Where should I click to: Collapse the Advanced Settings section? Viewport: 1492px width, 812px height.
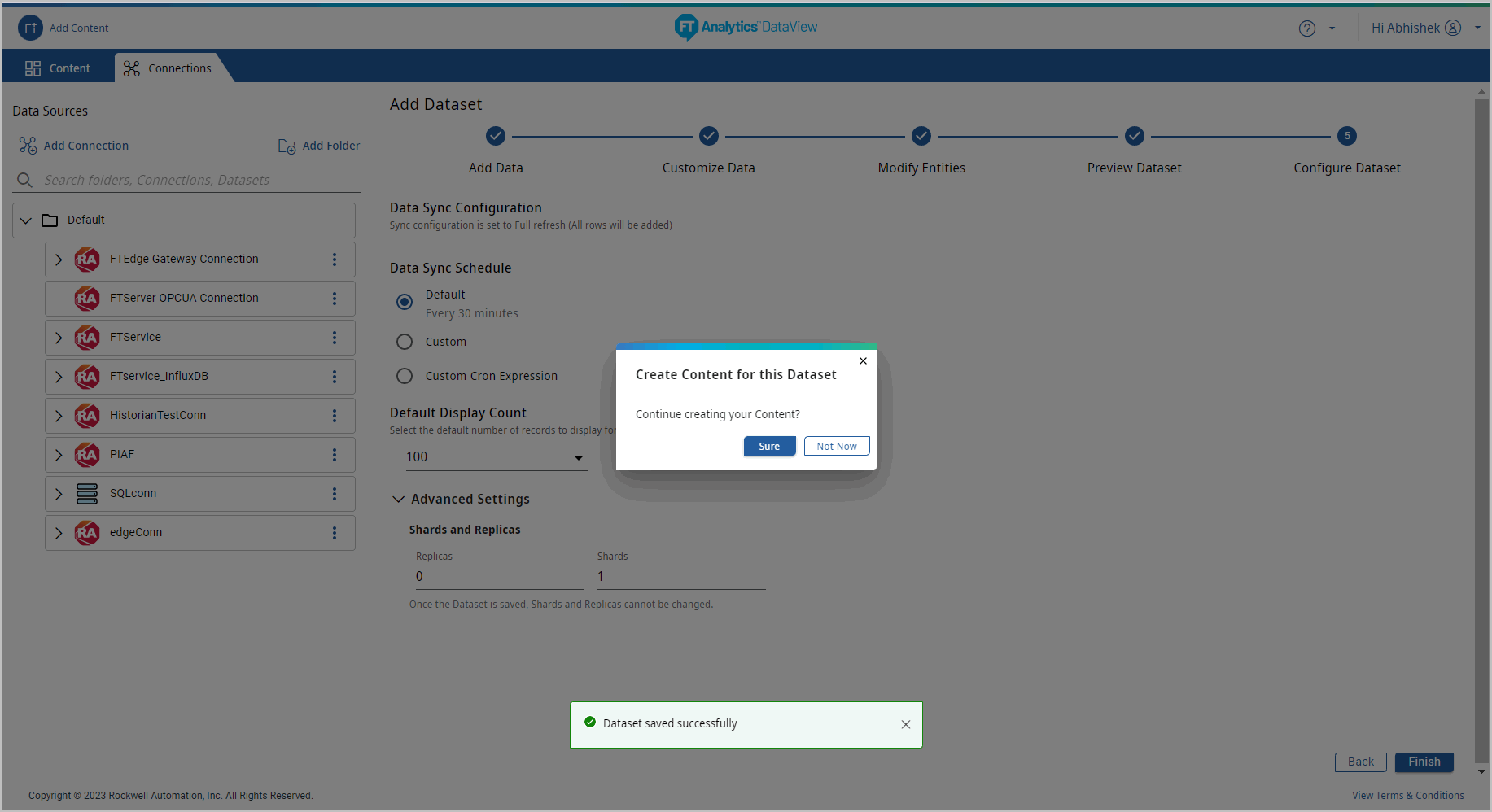tap(399, 500)
